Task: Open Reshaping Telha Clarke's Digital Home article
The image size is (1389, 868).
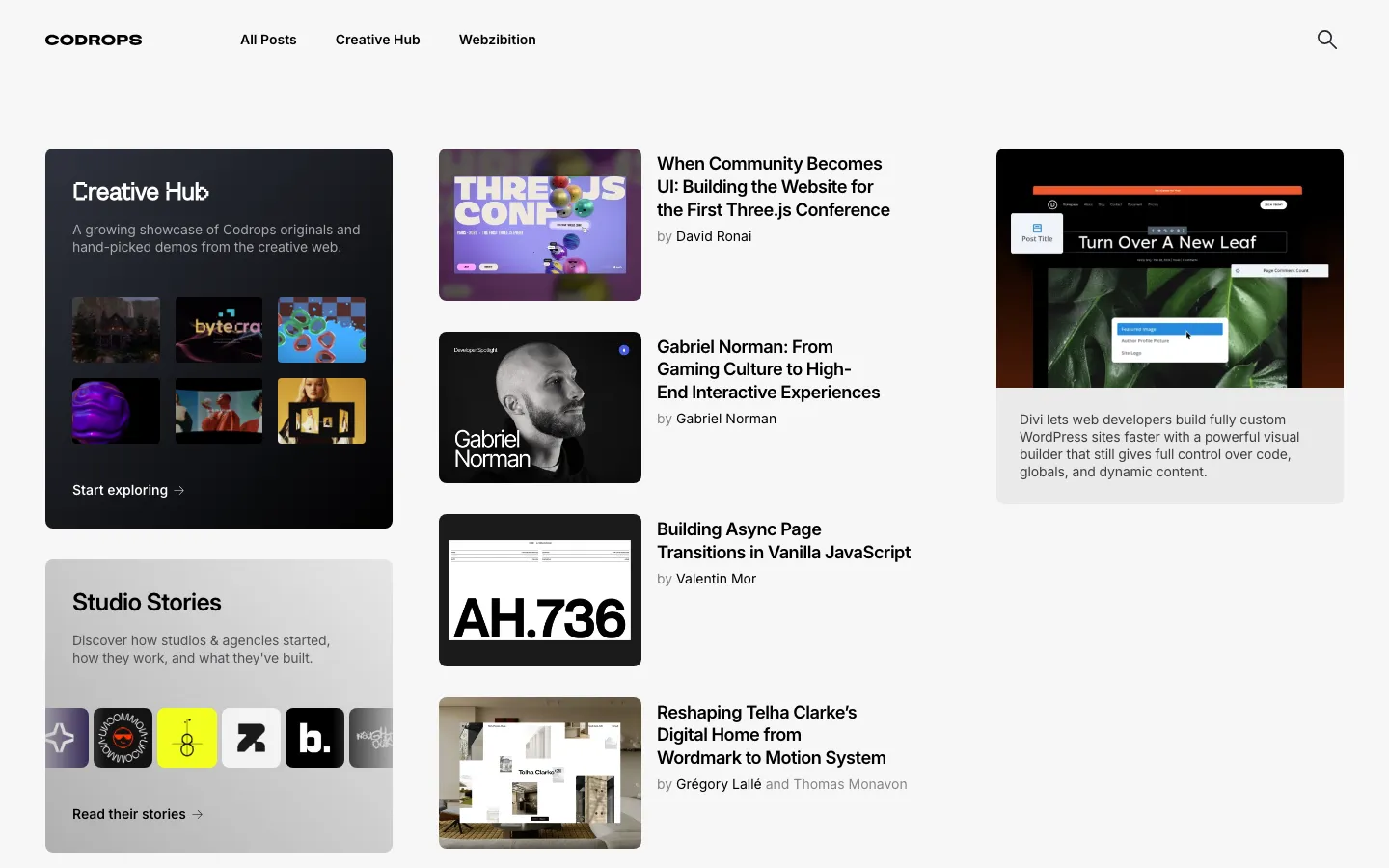Action: tap(772, 735)
